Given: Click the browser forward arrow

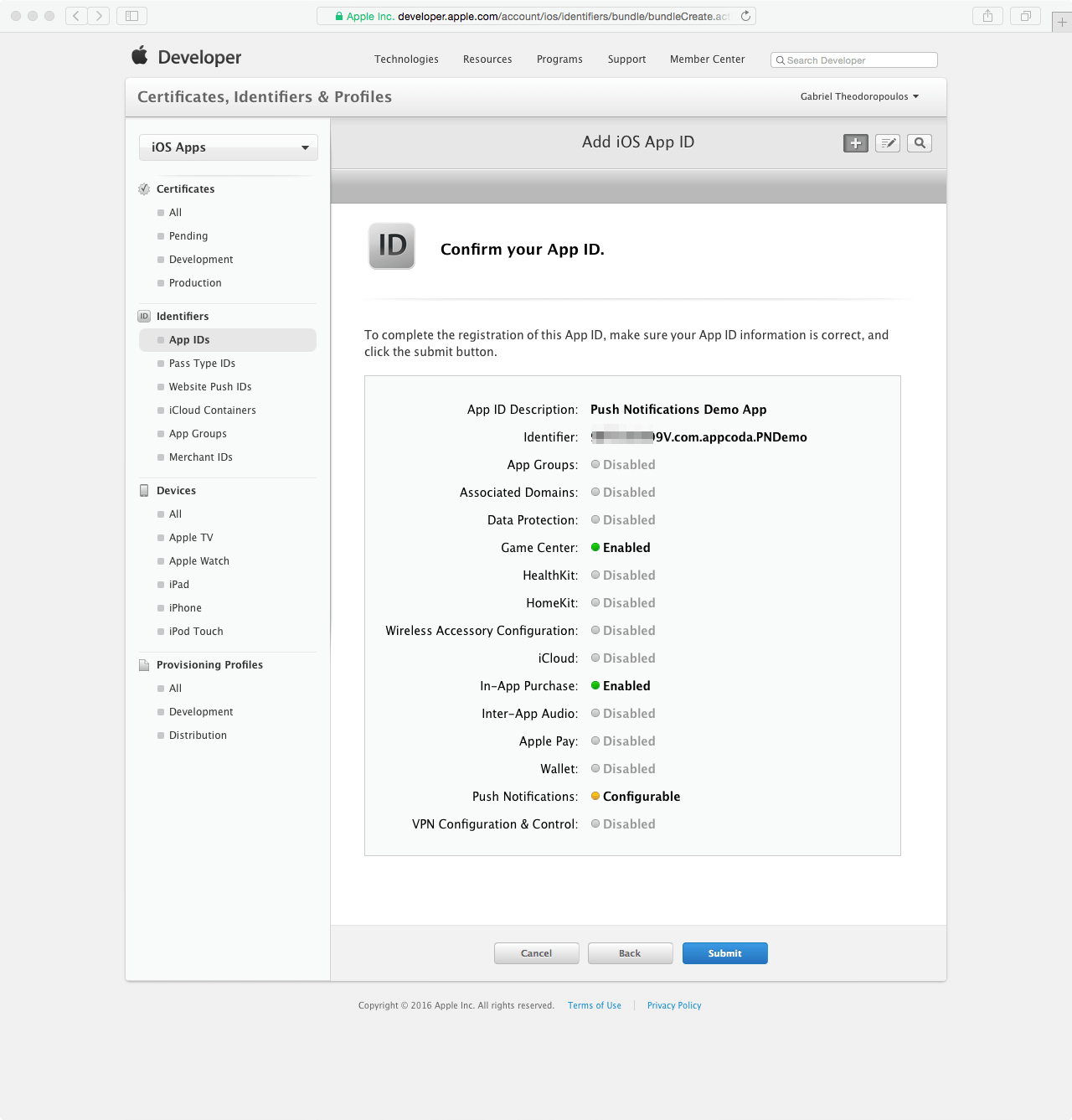Looking at the screenshot, I should click(99, 16).
